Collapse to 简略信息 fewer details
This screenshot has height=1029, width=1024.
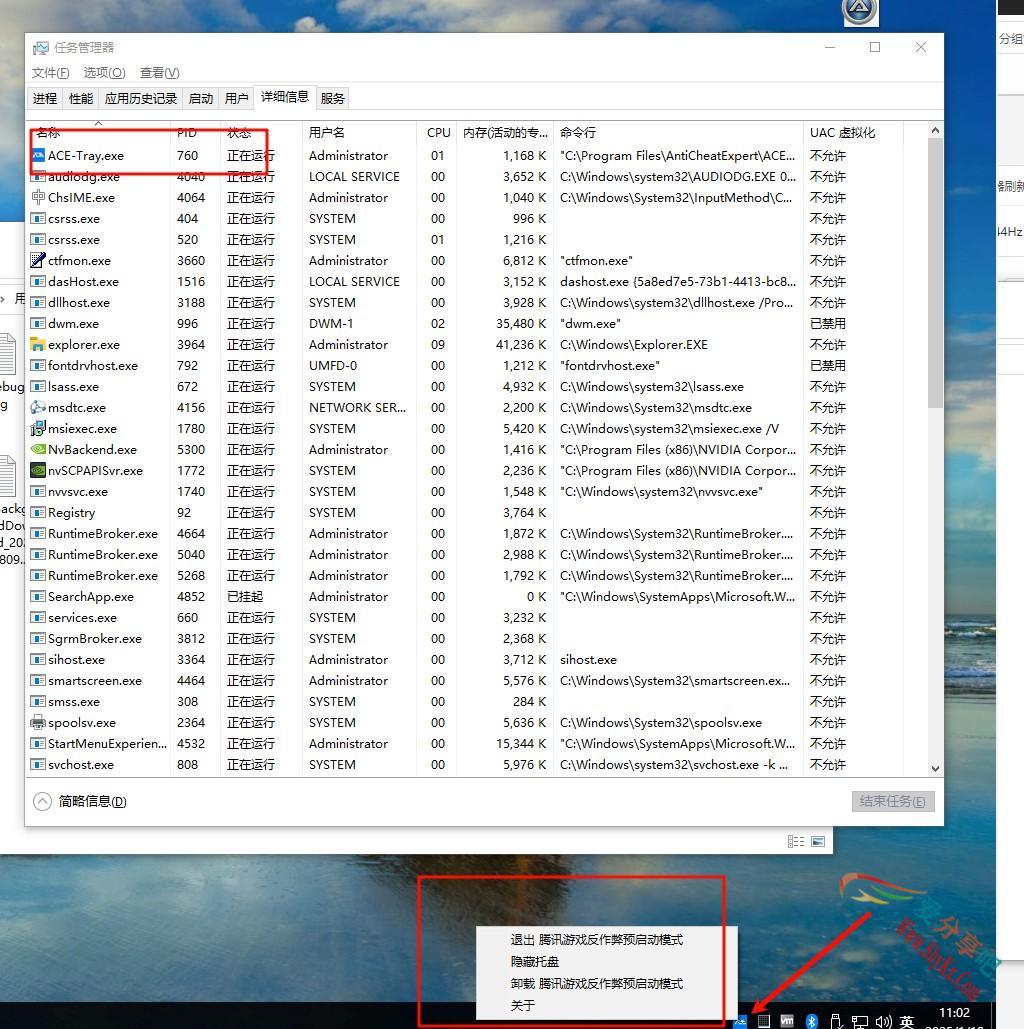click(x=80, y=801)
